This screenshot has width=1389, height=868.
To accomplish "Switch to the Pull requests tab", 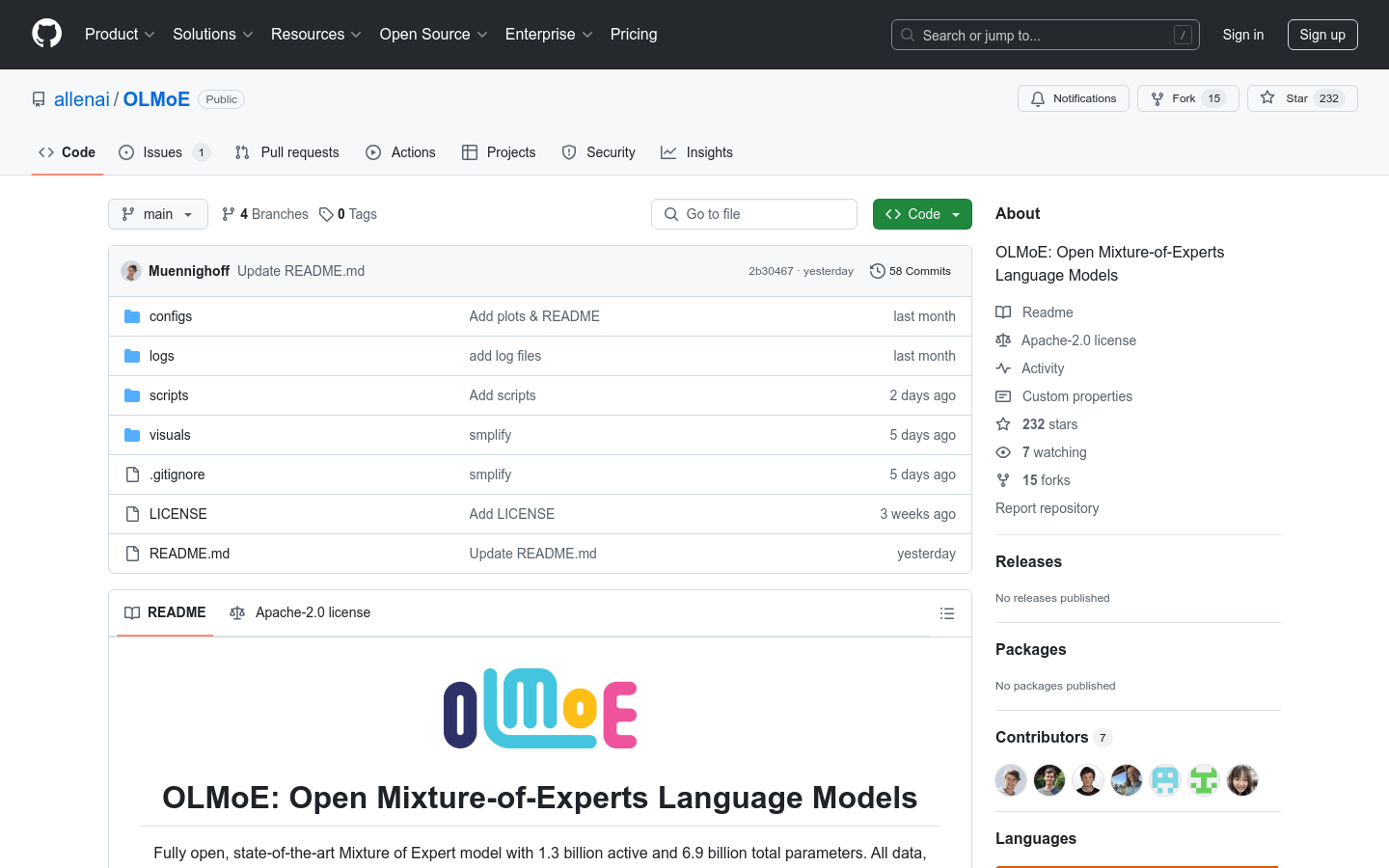I will coord(286,152).
